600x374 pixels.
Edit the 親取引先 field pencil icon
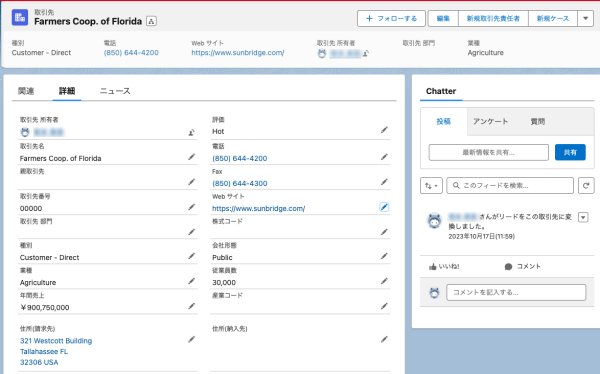click(192, 182)
